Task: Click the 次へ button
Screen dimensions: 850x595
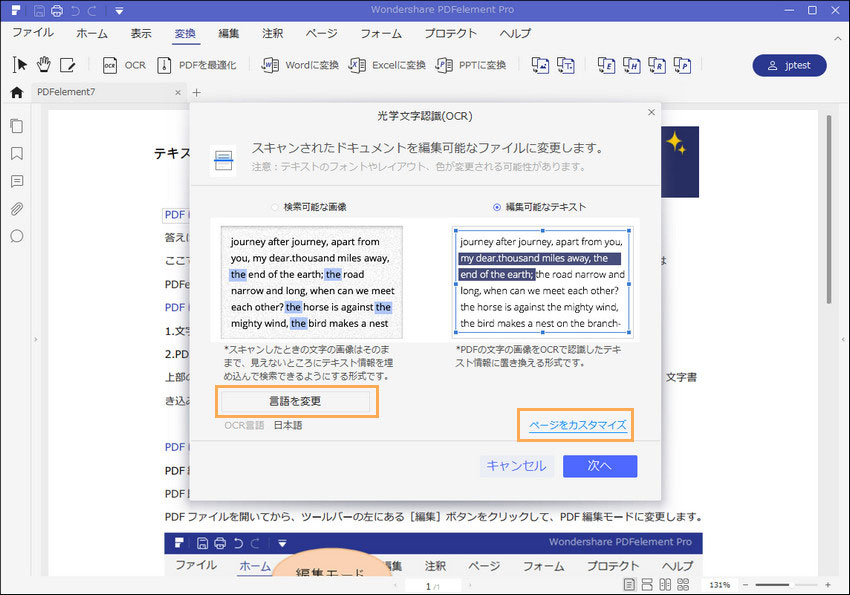Action: 600,466
